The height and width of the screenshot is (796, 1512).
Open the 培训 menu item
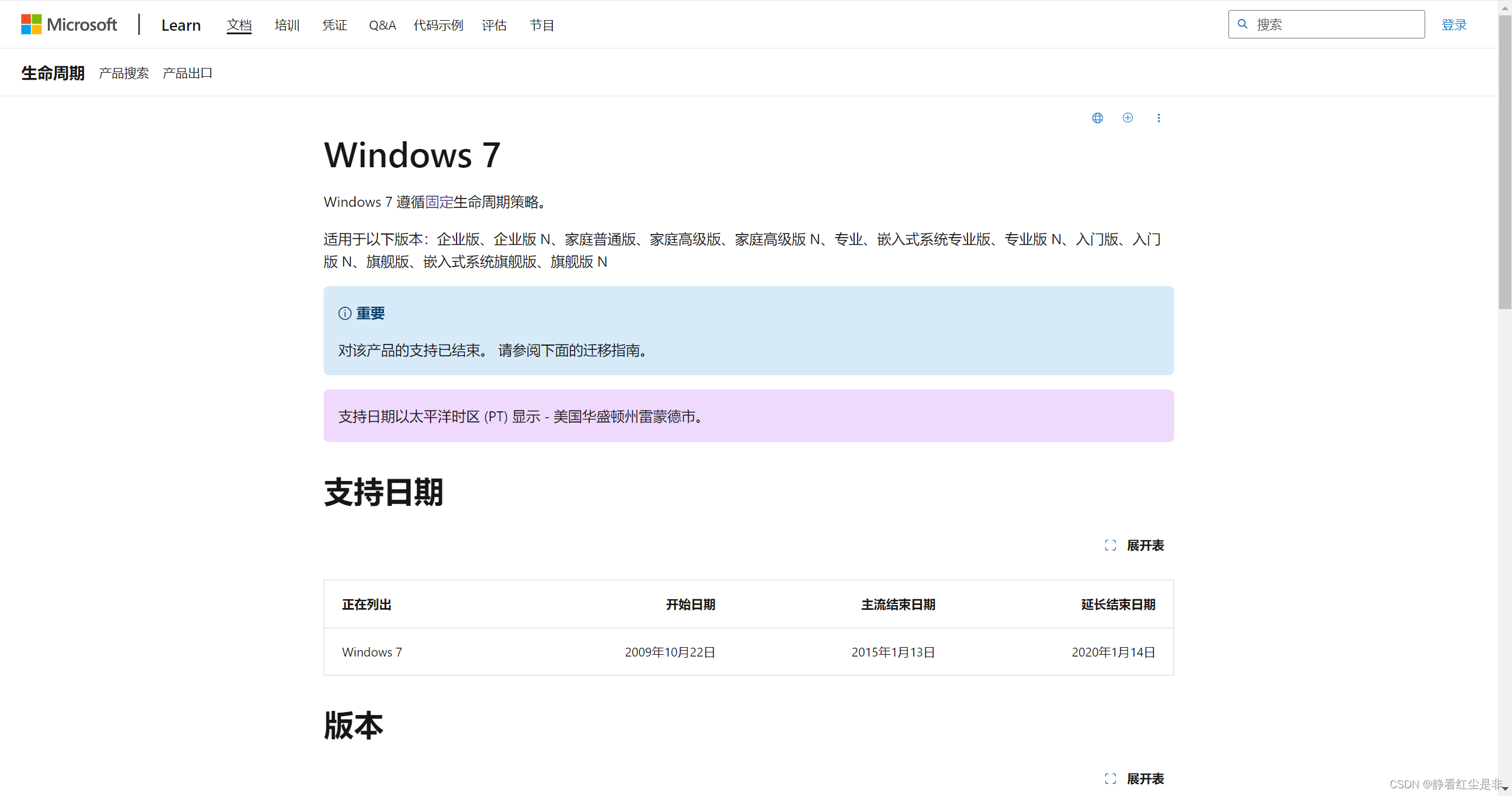pos(287,25)
